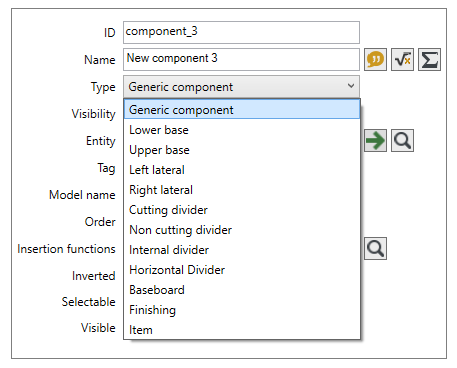Click the Name text field
Screen dimensions: 457x368
241,59
